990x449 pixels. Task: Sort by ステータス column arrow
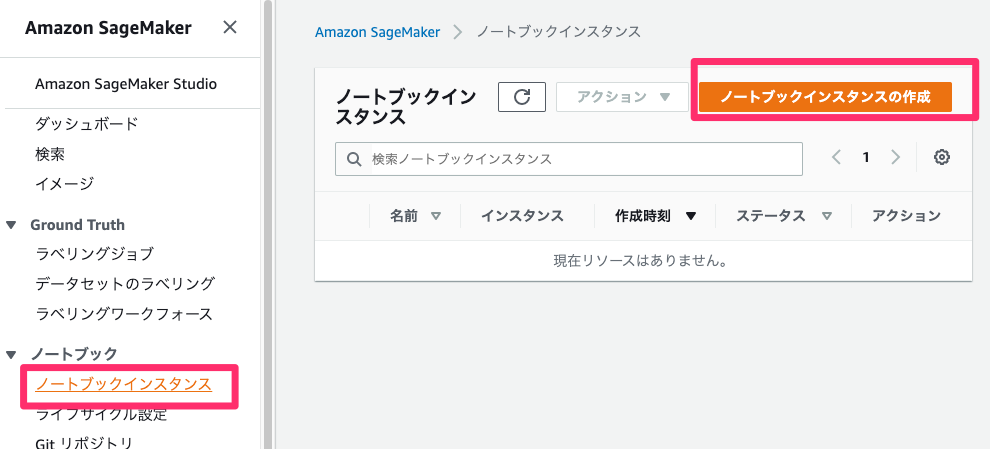pyautogui.click(x=827, y=216)
